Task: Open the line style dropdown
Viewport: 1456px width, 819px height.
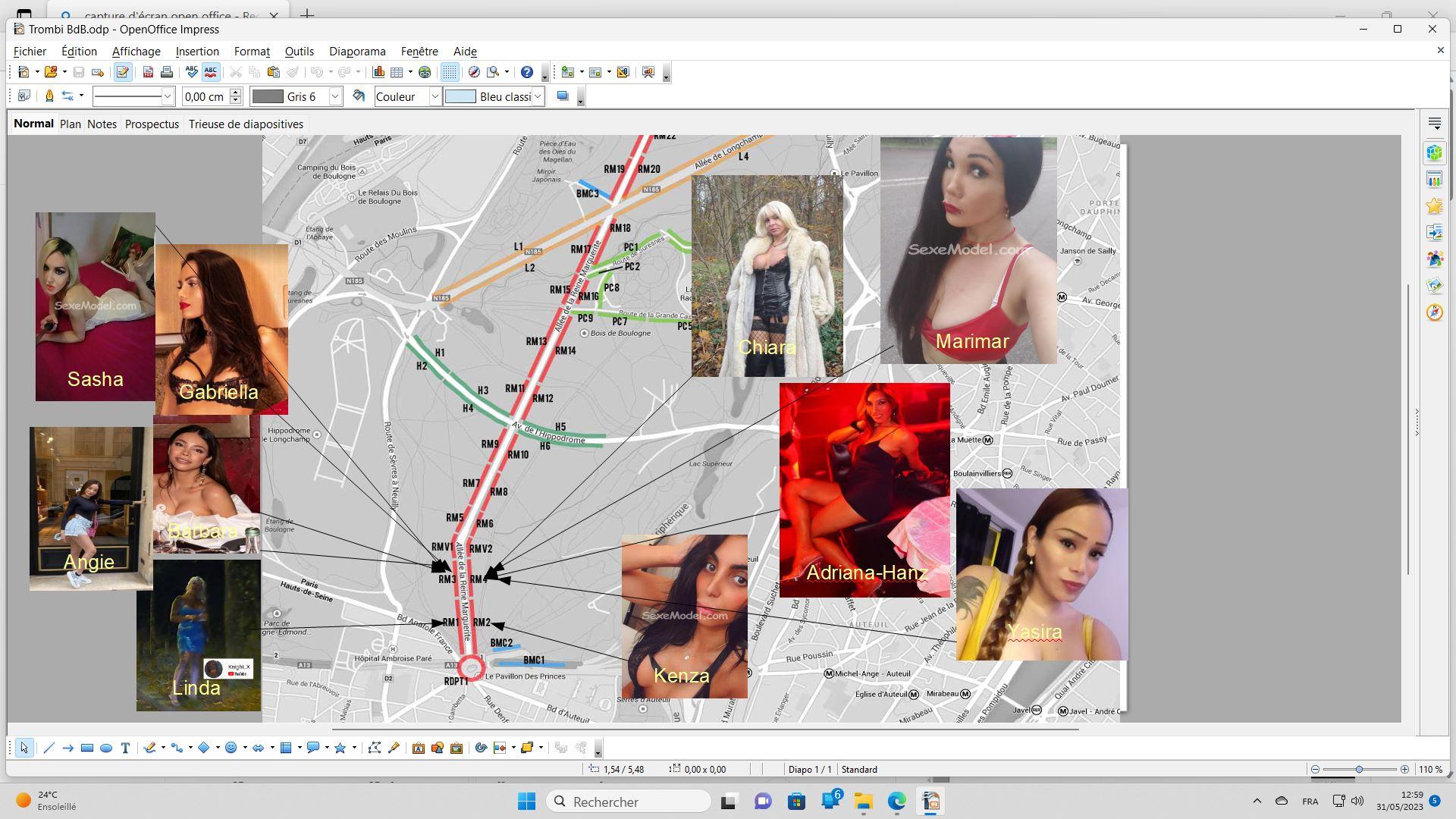Action: point(168,96)
